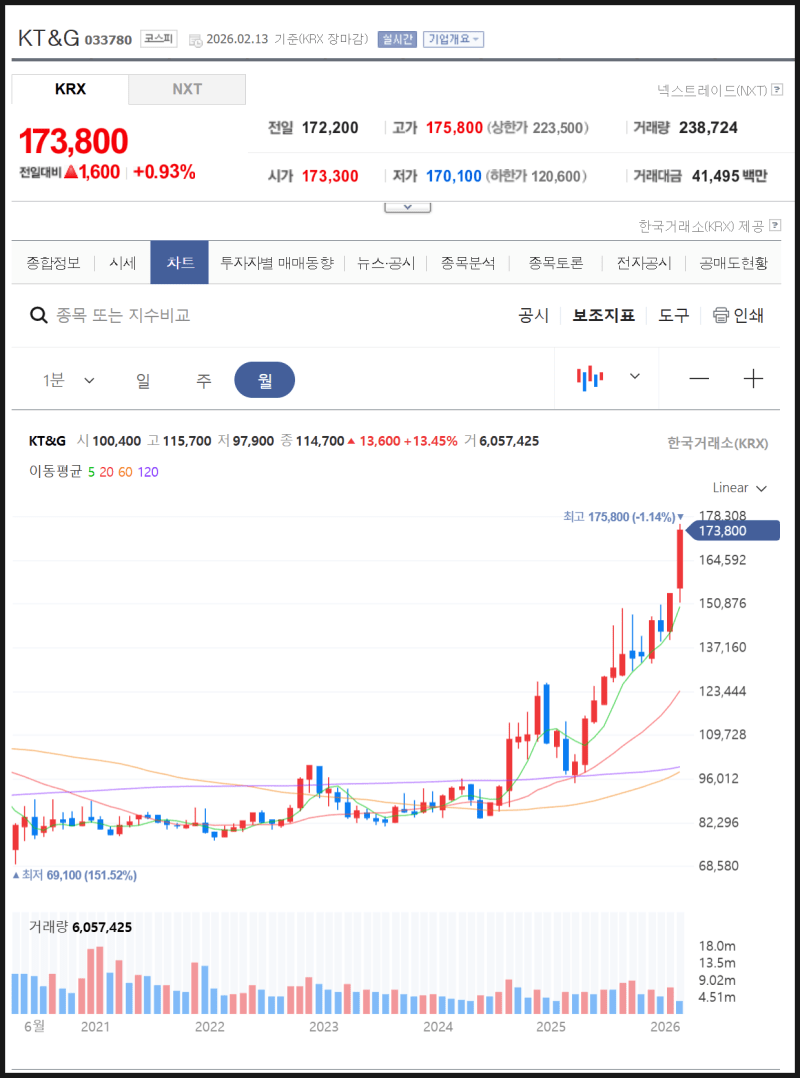Toggle the 120-period moving average
Image resolution: width=800 pixels, height=1078 pixels.
tap(148, 472)
